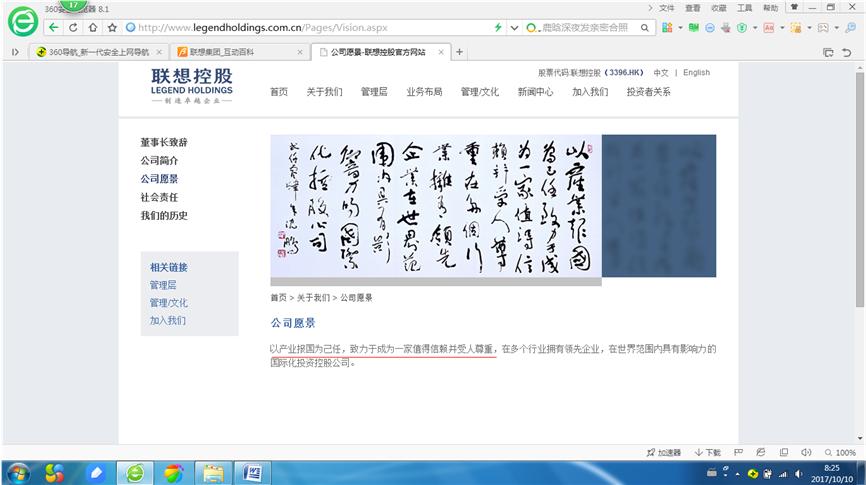Screen dimensions: 866x485
Task: Click the 360 browser green logo
Action: click(x=23, y=22)
